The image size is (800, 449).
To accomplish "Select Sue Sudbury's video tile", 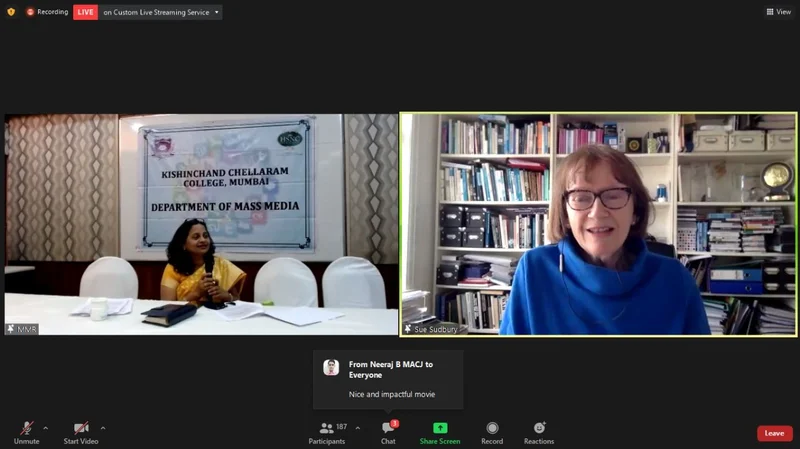I will point(598,223).
